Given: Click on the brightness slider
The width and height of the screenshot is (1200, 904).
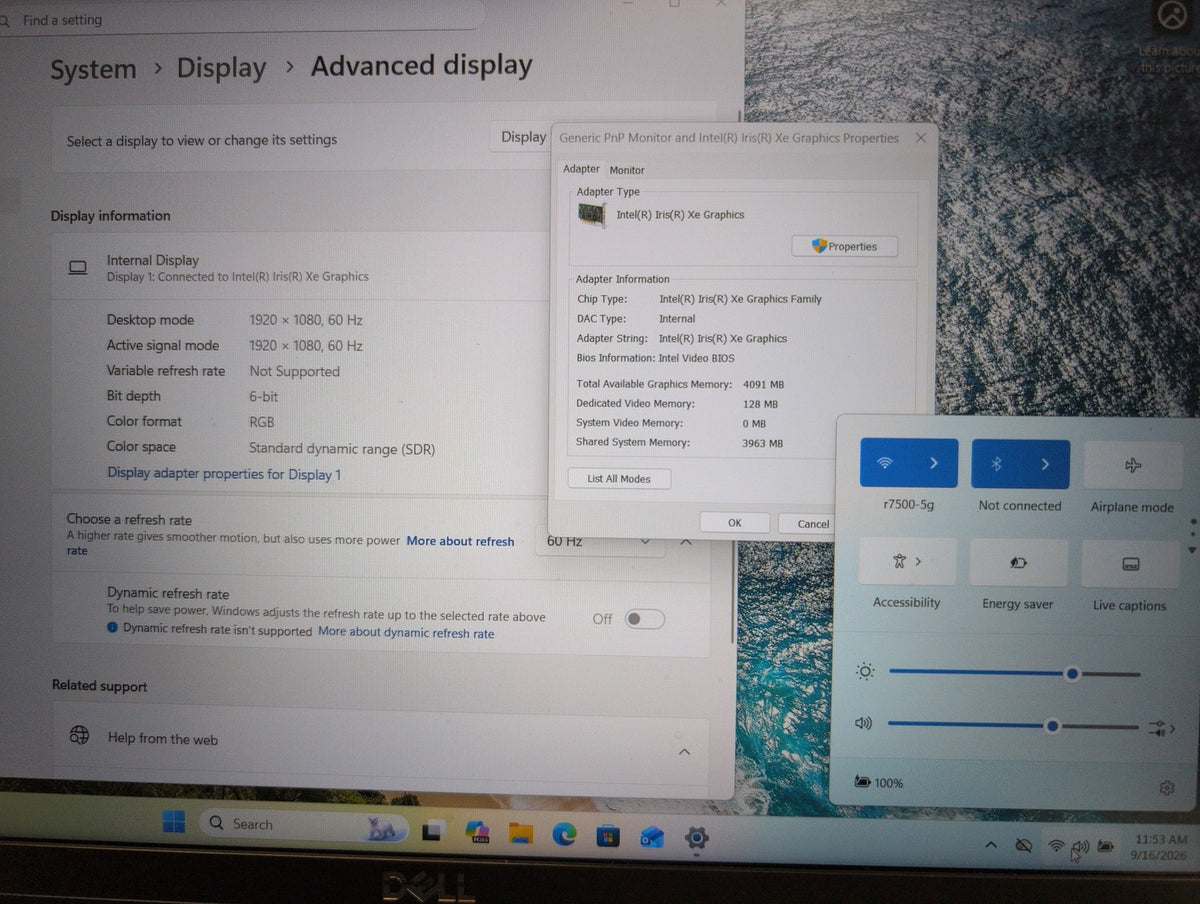Looking at the screenshot, I should click(1014, 674).
